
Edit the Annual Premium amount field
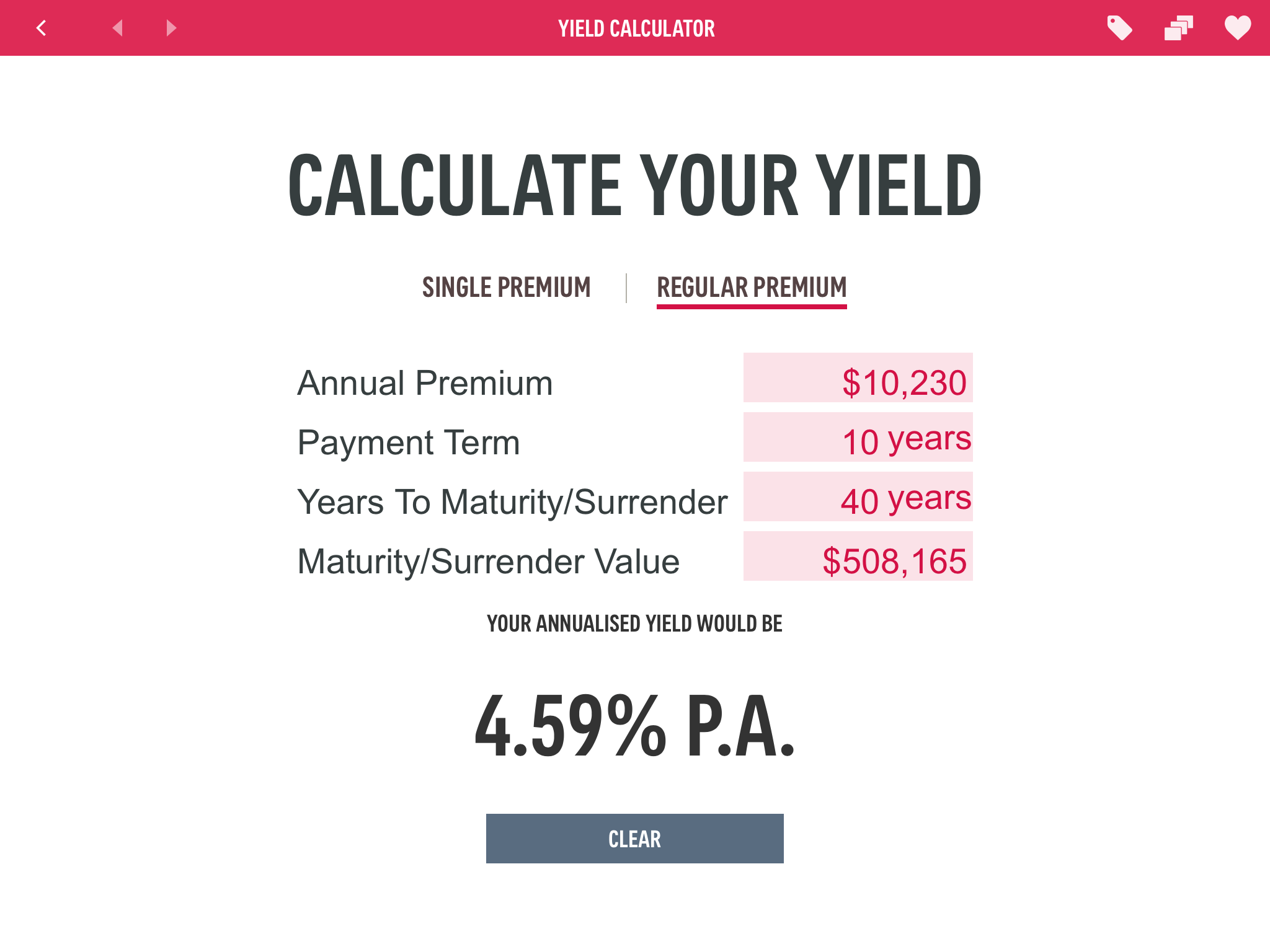point(858,378)
